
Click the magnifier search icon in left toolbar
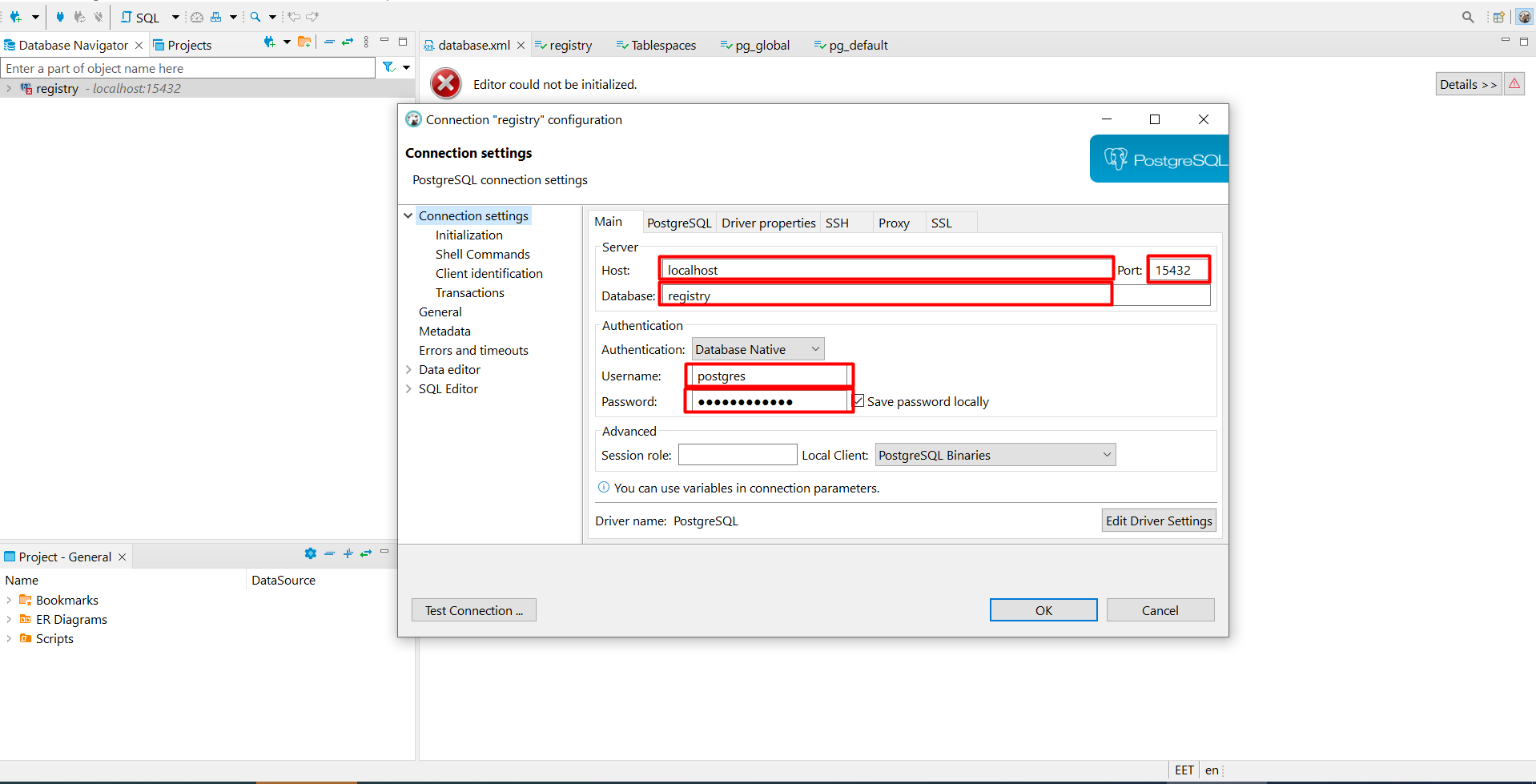pos(255,17)
